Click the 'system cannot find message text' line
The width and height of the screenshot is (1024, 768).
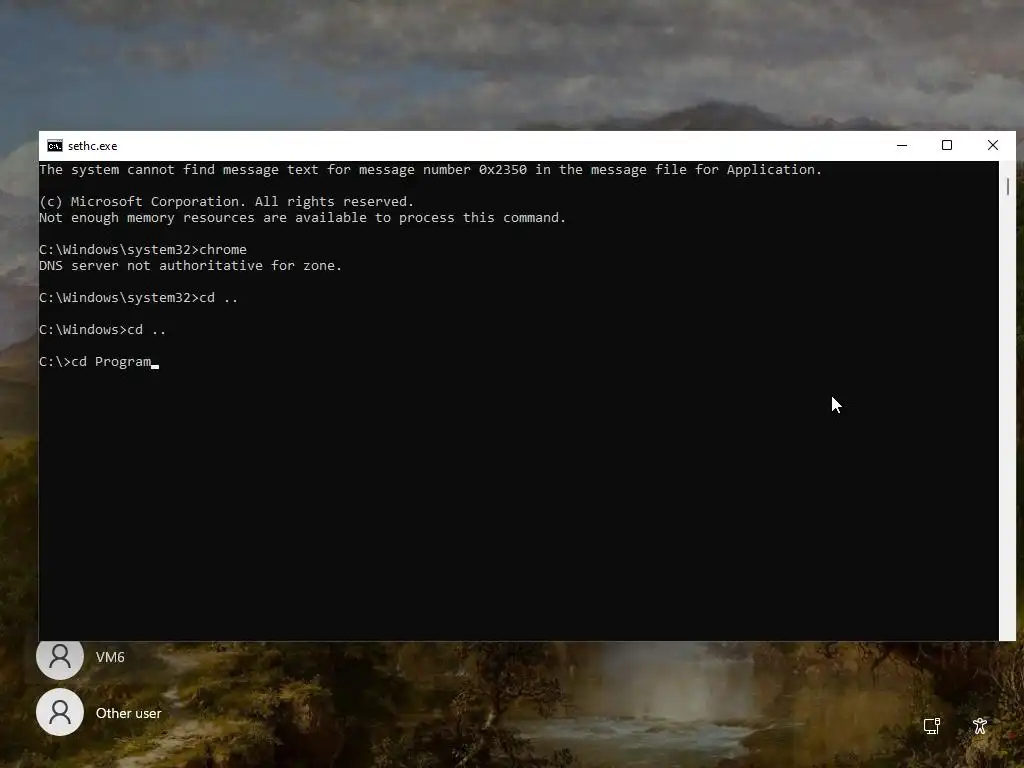[x=430, y=170]
